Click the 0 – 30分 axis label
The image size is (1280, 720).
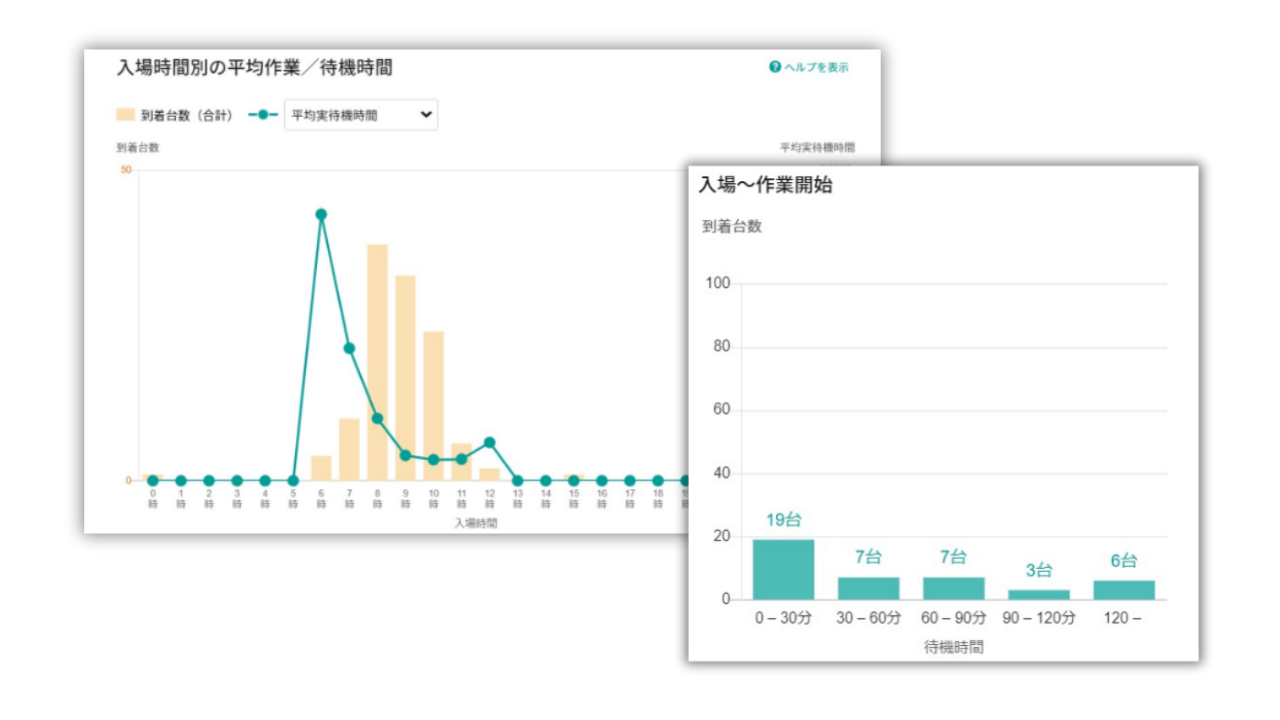[x=783, y=618]
